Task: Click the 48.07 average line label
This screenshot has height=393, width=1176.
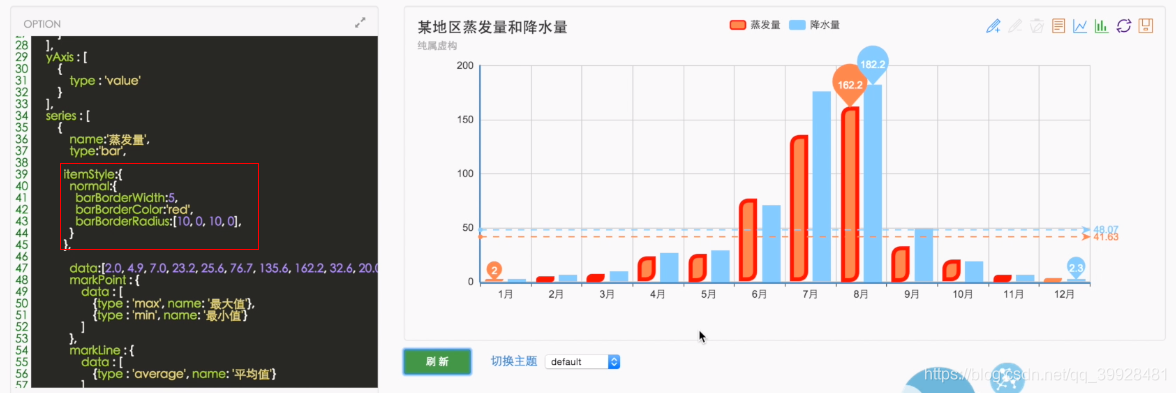Action: 1106,230
